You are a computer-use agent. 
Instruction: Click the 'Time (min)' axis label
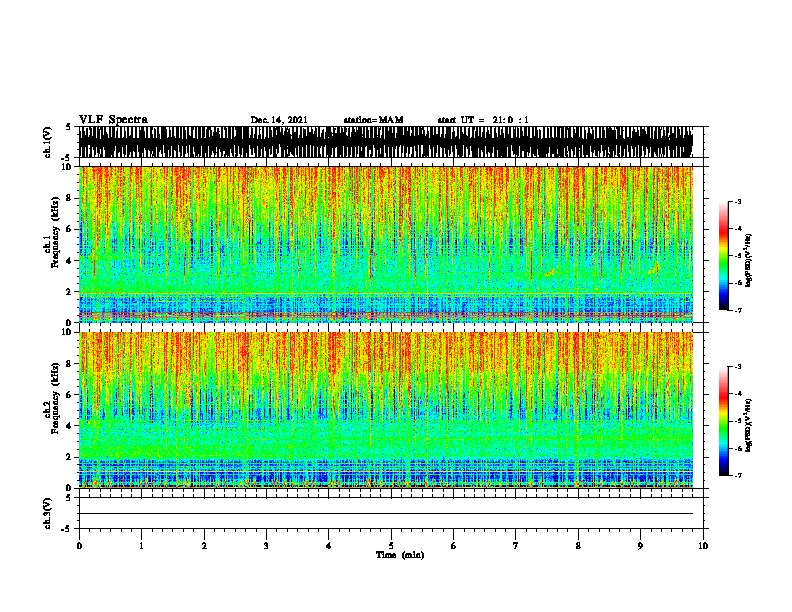(400, 555)
